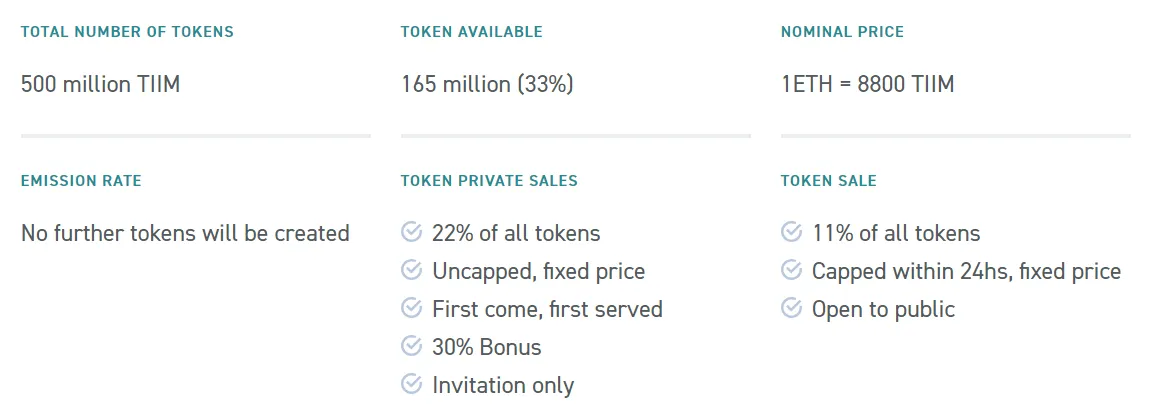Click the Nominal Price heading
Screen dimensions: 1151x416
click(842, 32)
